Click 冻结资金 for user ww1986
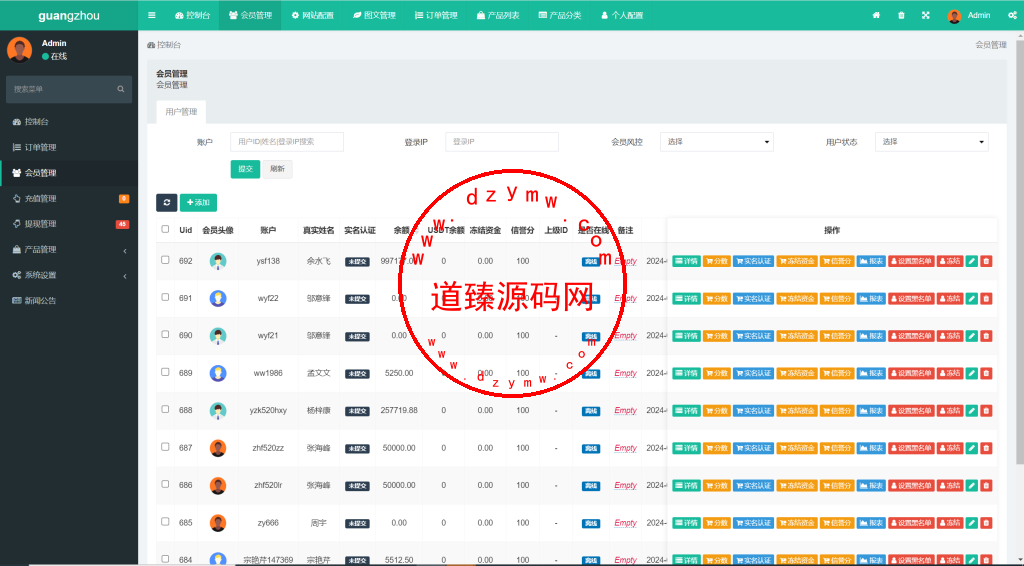The width and height of the screenshot is (1024, 566). point(797,373)
